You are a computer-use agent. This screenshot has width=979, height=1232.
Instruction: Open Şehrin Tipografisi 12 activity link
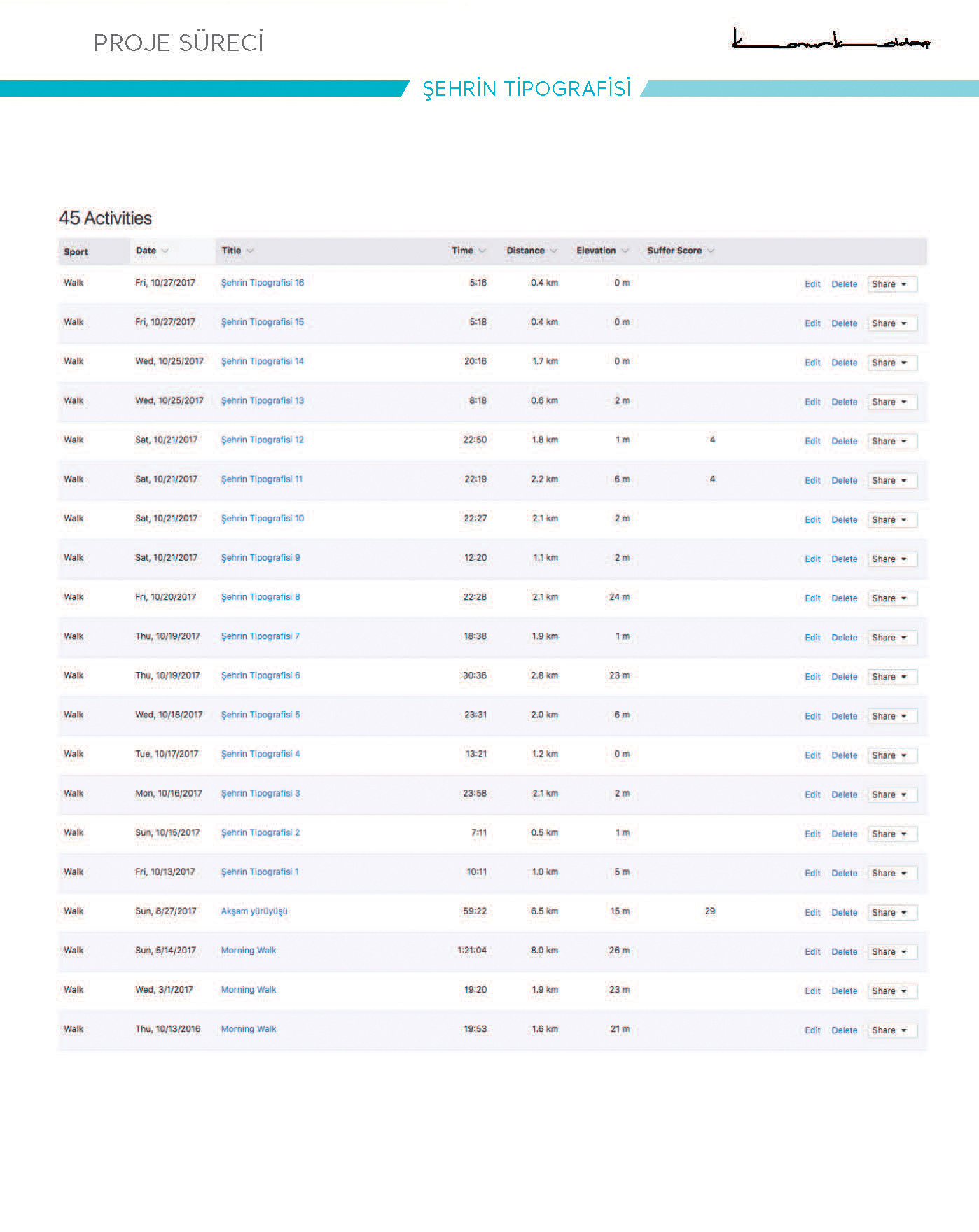click(263, 440)
